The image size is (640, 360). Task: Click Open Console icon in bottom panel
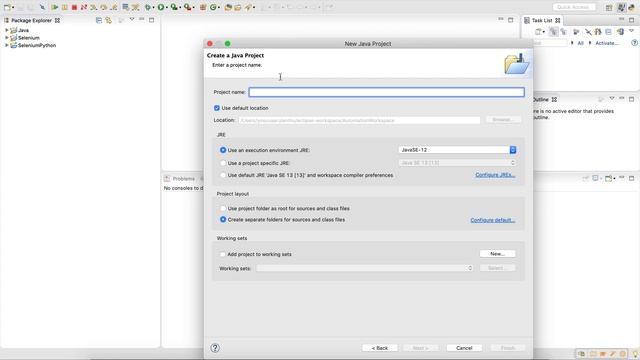[x=609, y=178]
